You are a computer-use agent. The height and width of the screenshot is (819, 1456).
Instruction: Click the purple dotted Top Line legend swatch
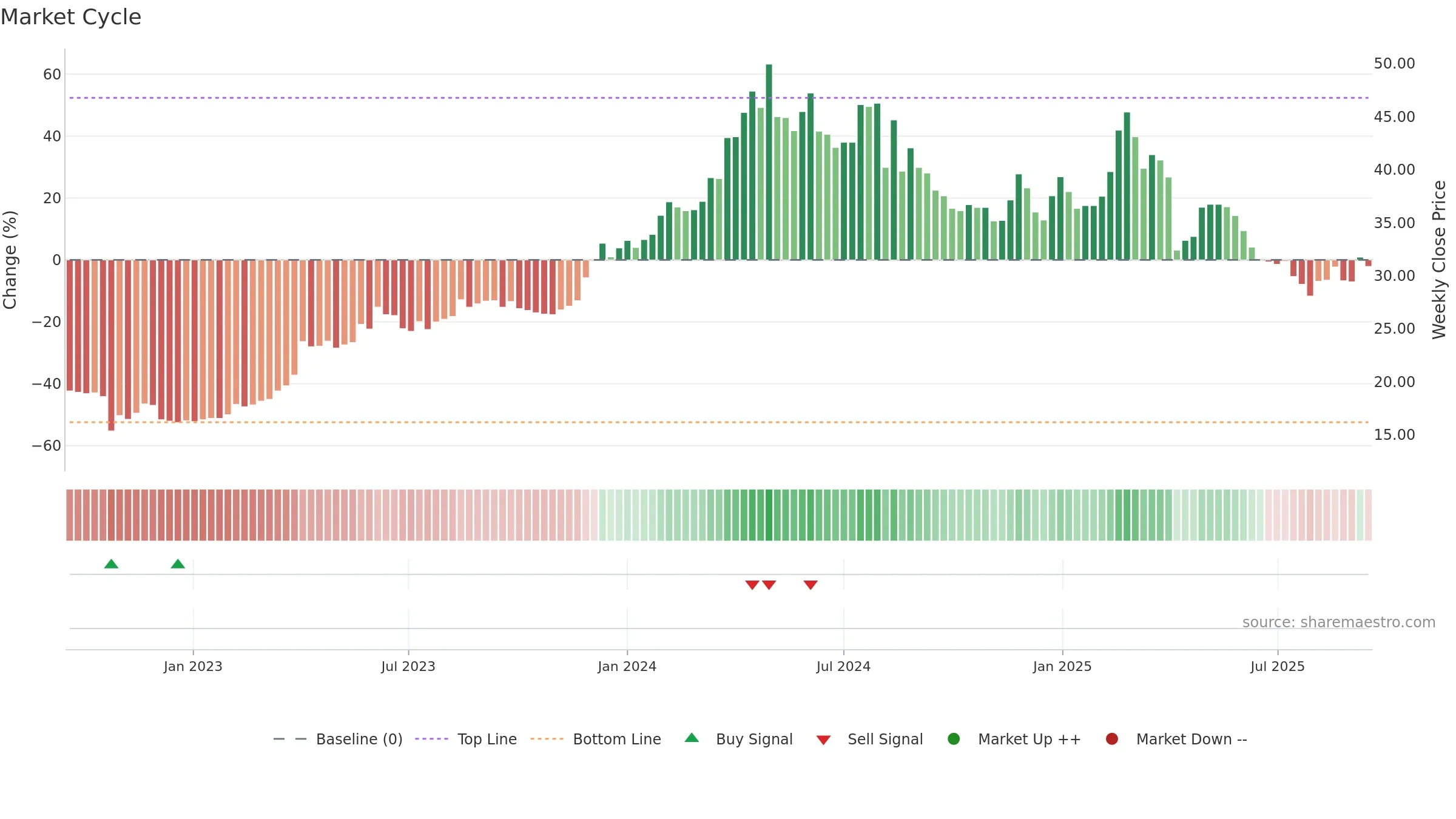(x=431, y=739)
